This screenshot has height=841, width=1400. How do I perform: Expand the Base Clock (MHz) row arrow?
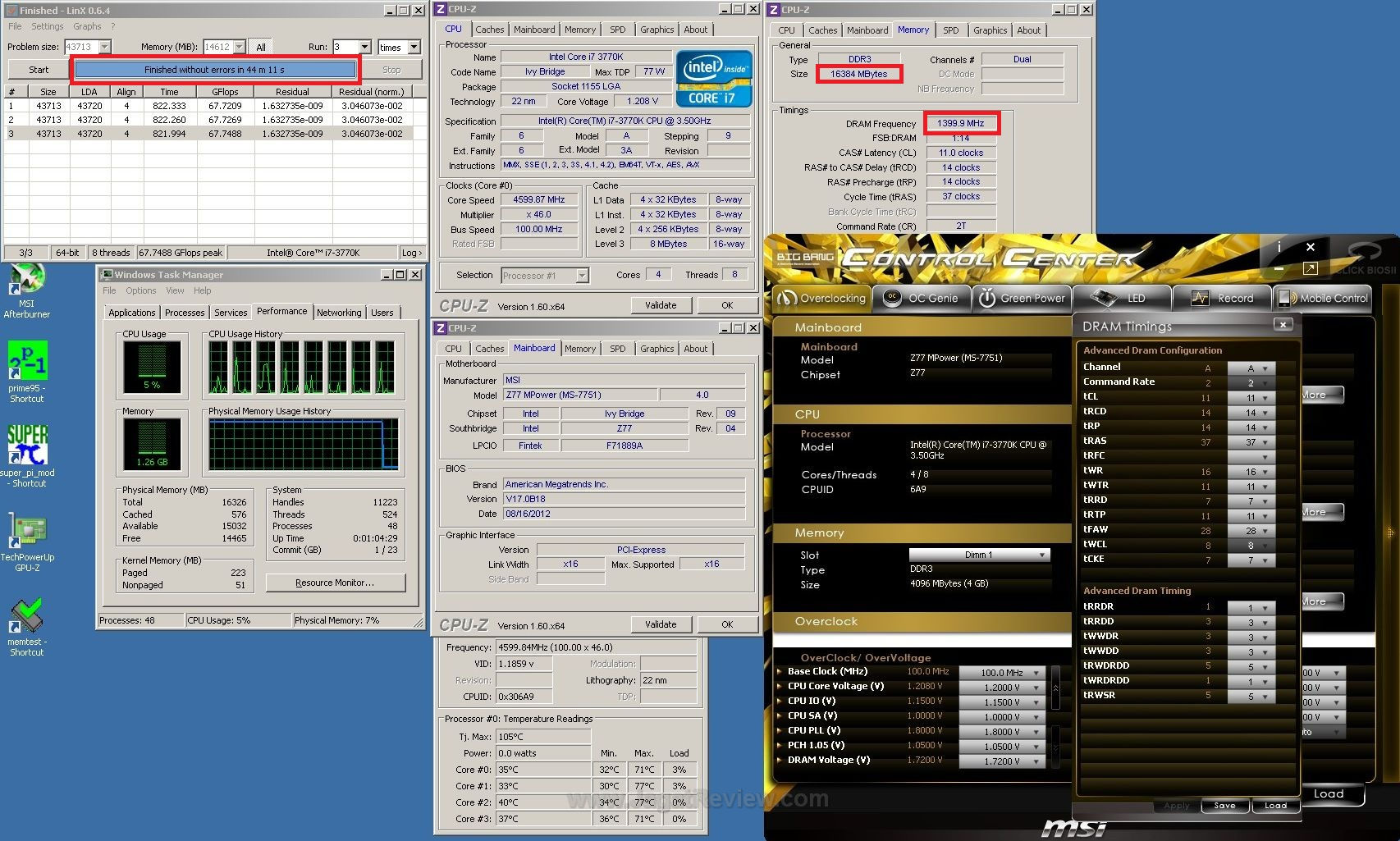tap(780, 671)
